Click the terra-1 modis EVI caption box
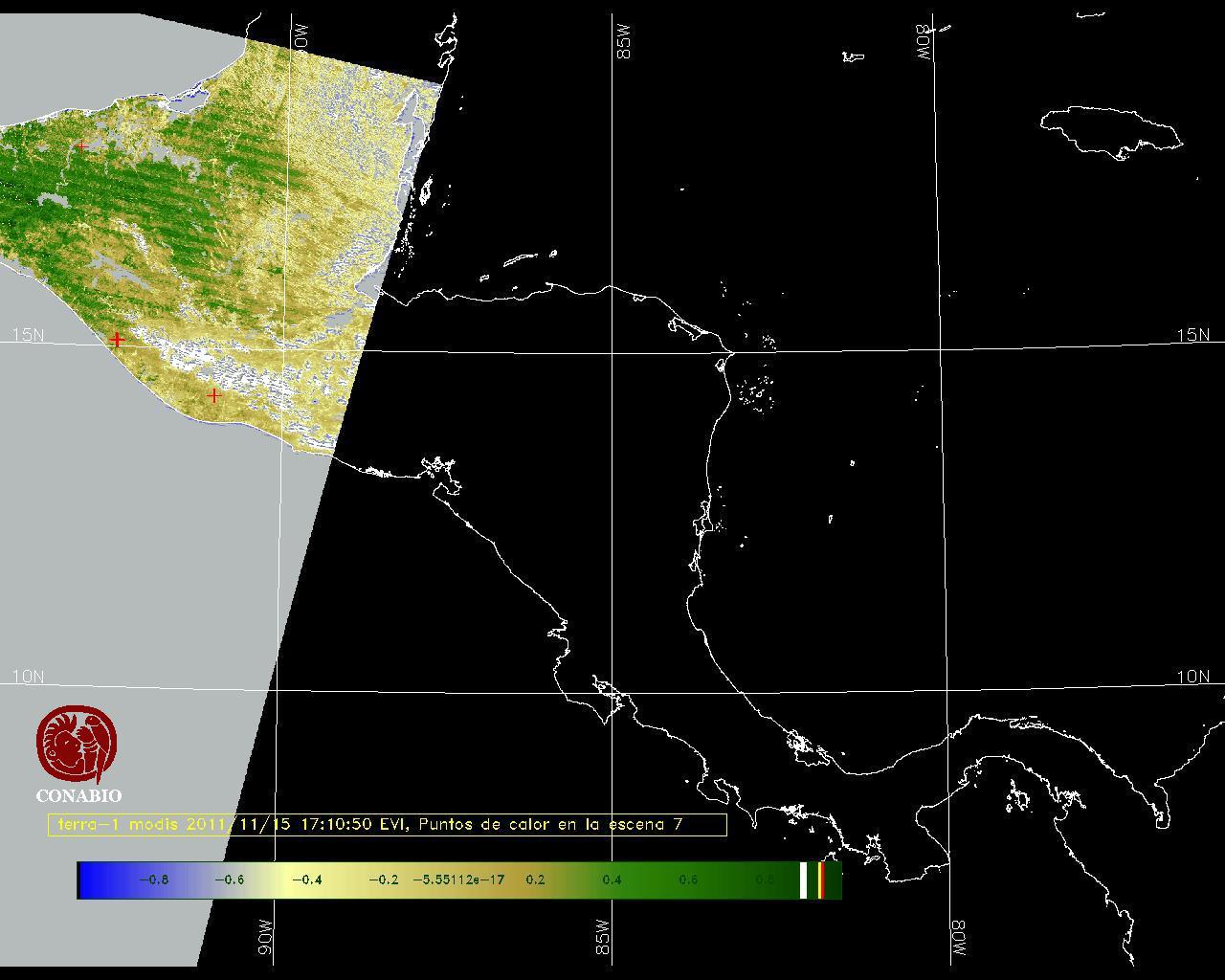Image resolution: width=1225 pixels, height=980 pixels. (387, 825)
